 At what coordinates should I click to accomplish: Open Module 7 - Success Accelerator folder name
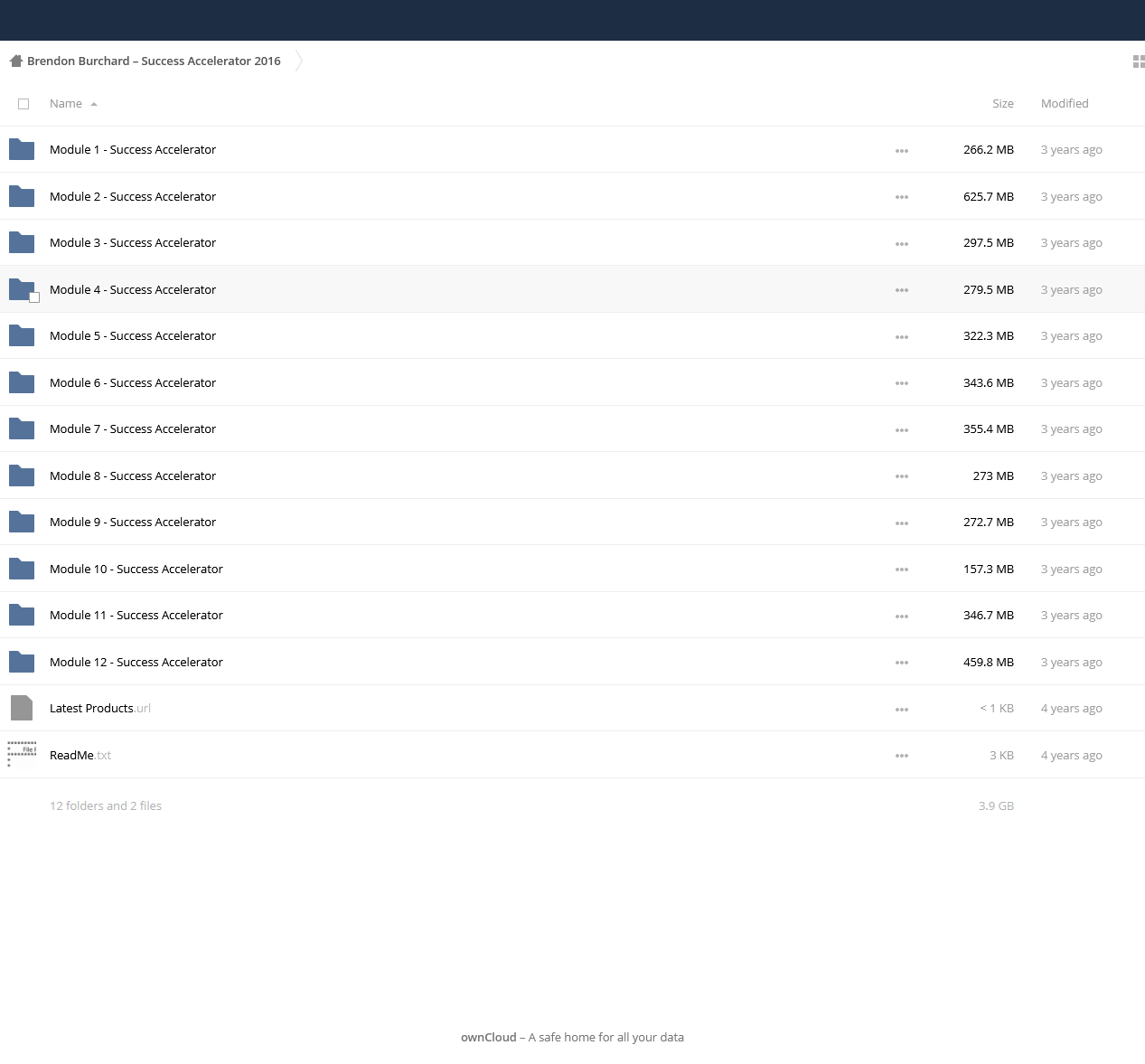click(x=133, y=428)
